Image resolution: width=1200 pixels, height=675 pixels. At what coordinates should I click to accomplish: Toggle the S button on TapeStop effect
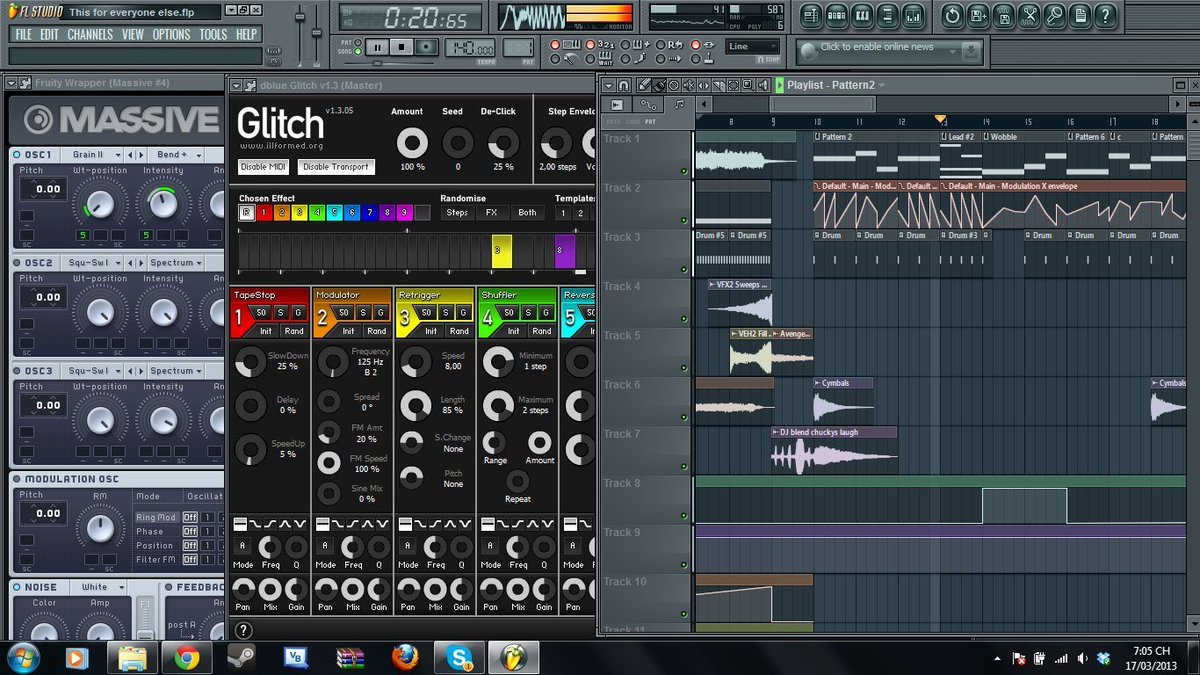coord(280,313)
